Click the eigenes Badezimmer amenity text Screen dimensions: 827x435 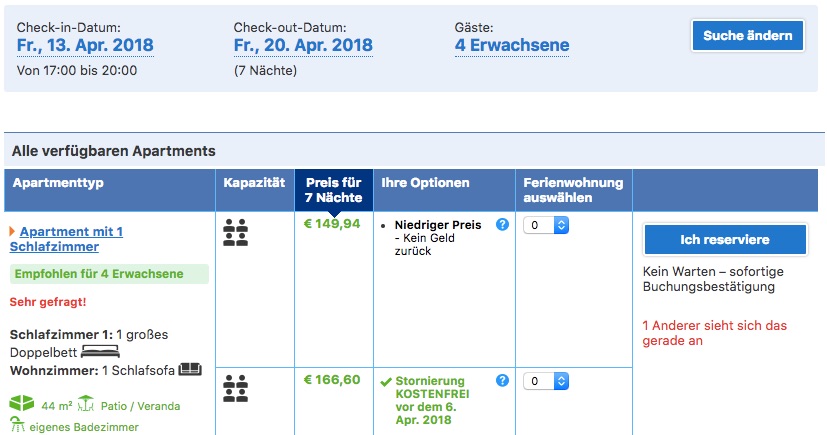(84, 427)
